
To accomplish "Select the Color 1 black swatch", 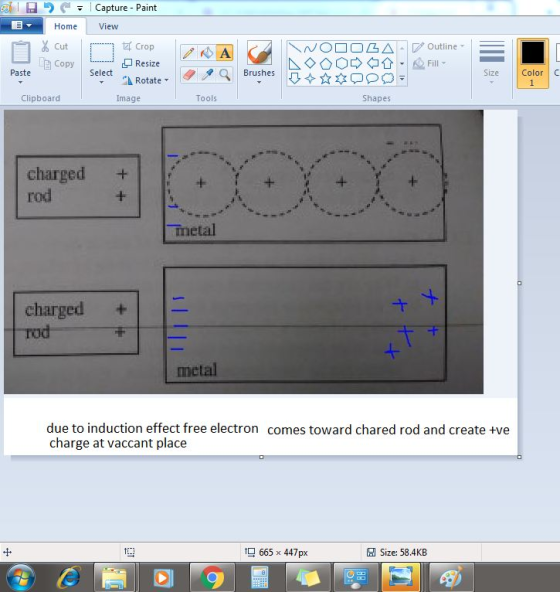I will [x=532, y=63].
